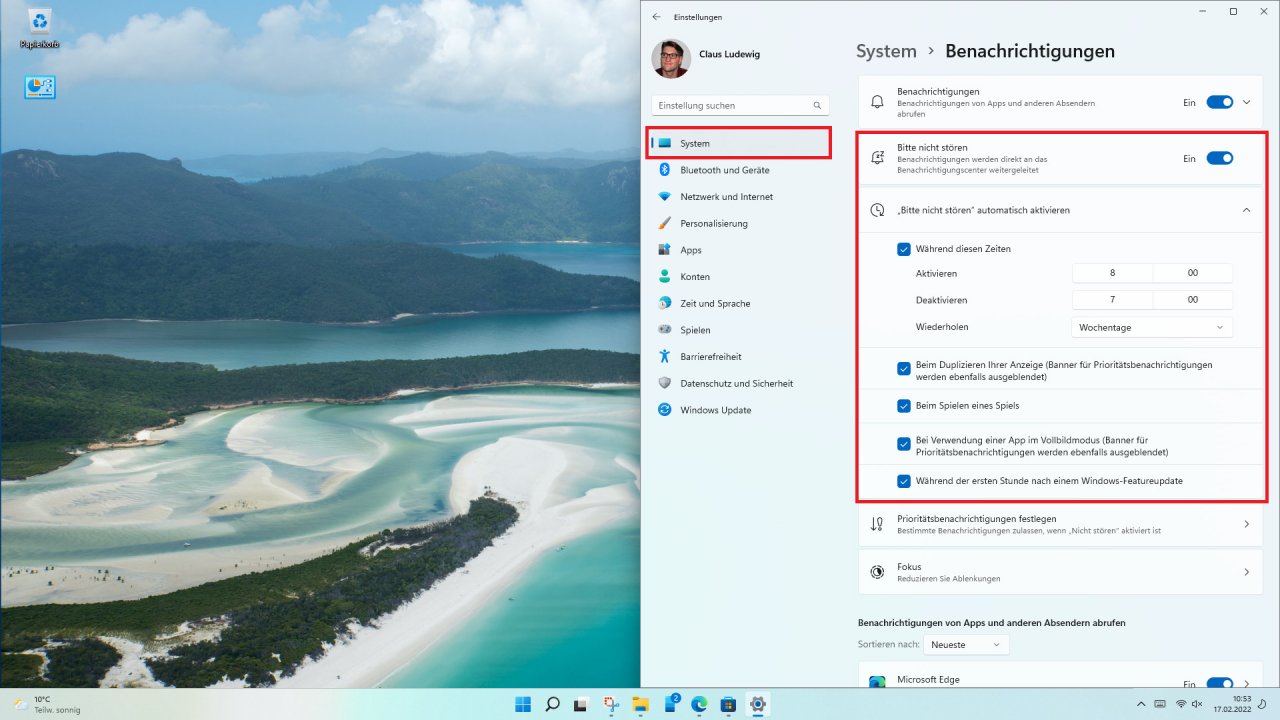Click the Personalisierung brush icon
The width and height of the screenshot is (1280, 720).
(x=664, y=223)
